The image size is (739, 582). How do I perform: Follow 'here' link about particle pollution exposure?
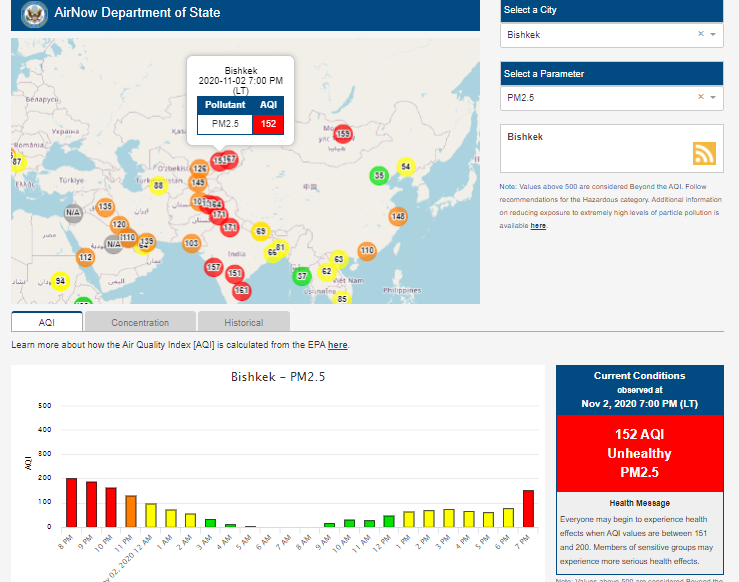pos(538,226)
